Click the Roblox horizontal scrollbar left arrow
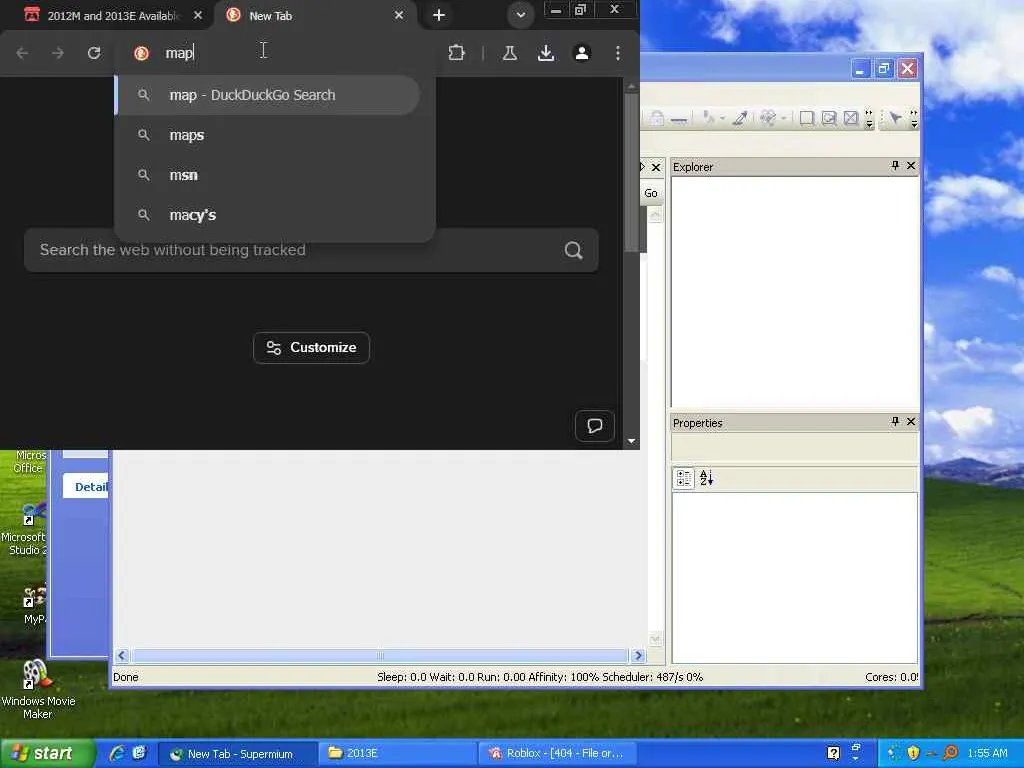Viewport: 1024px width, 768px height. pos(121,655)
